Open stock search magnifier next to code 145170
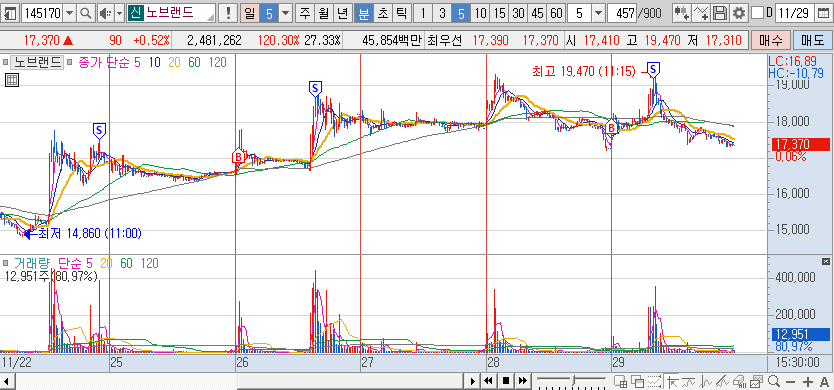This screenshot has width=834, height=390. coord(86,13)
